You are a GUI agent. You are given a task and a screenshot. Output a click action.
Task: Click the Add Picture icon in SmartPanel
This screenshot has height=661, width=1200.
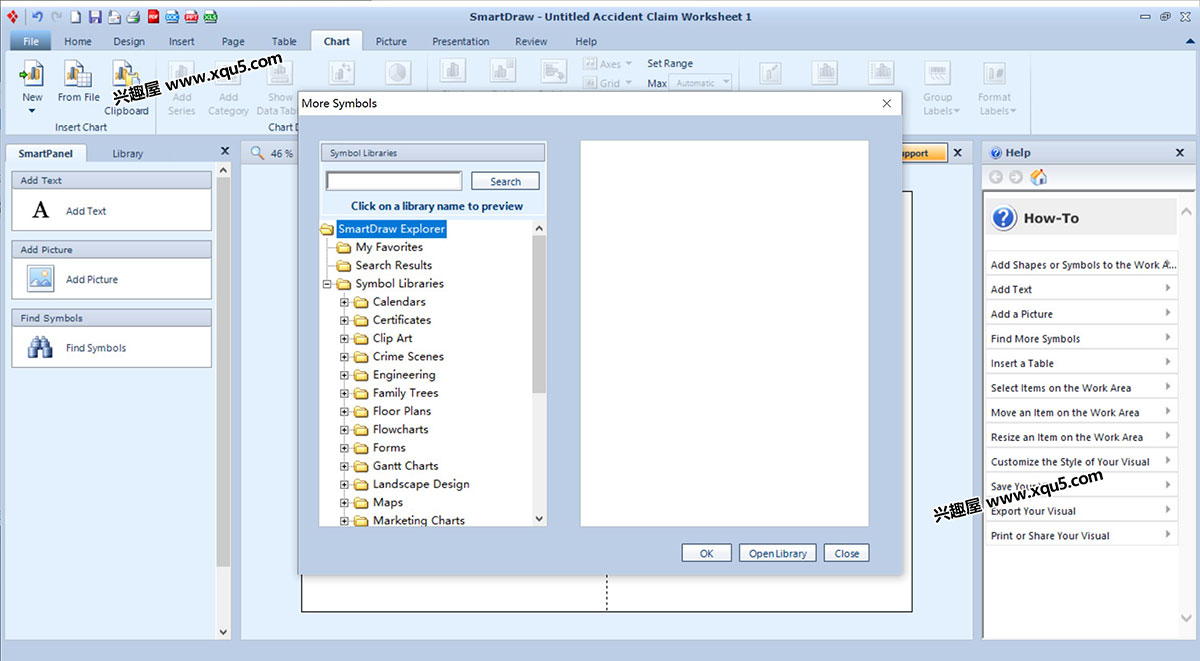(x=41, y=279)
